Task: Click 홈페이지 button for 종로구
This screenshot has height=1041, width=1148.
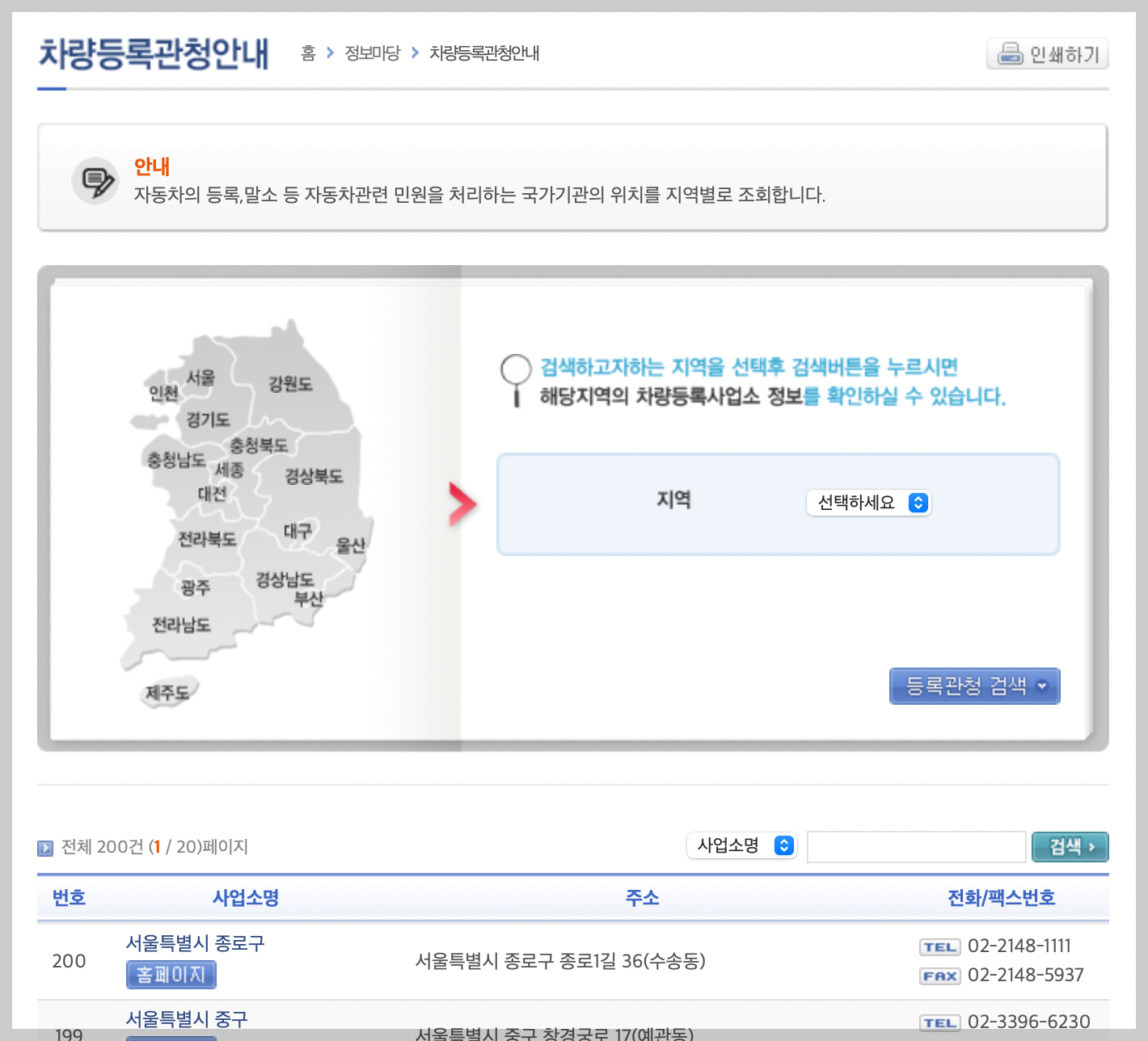Action: click(x=171, y=975)
